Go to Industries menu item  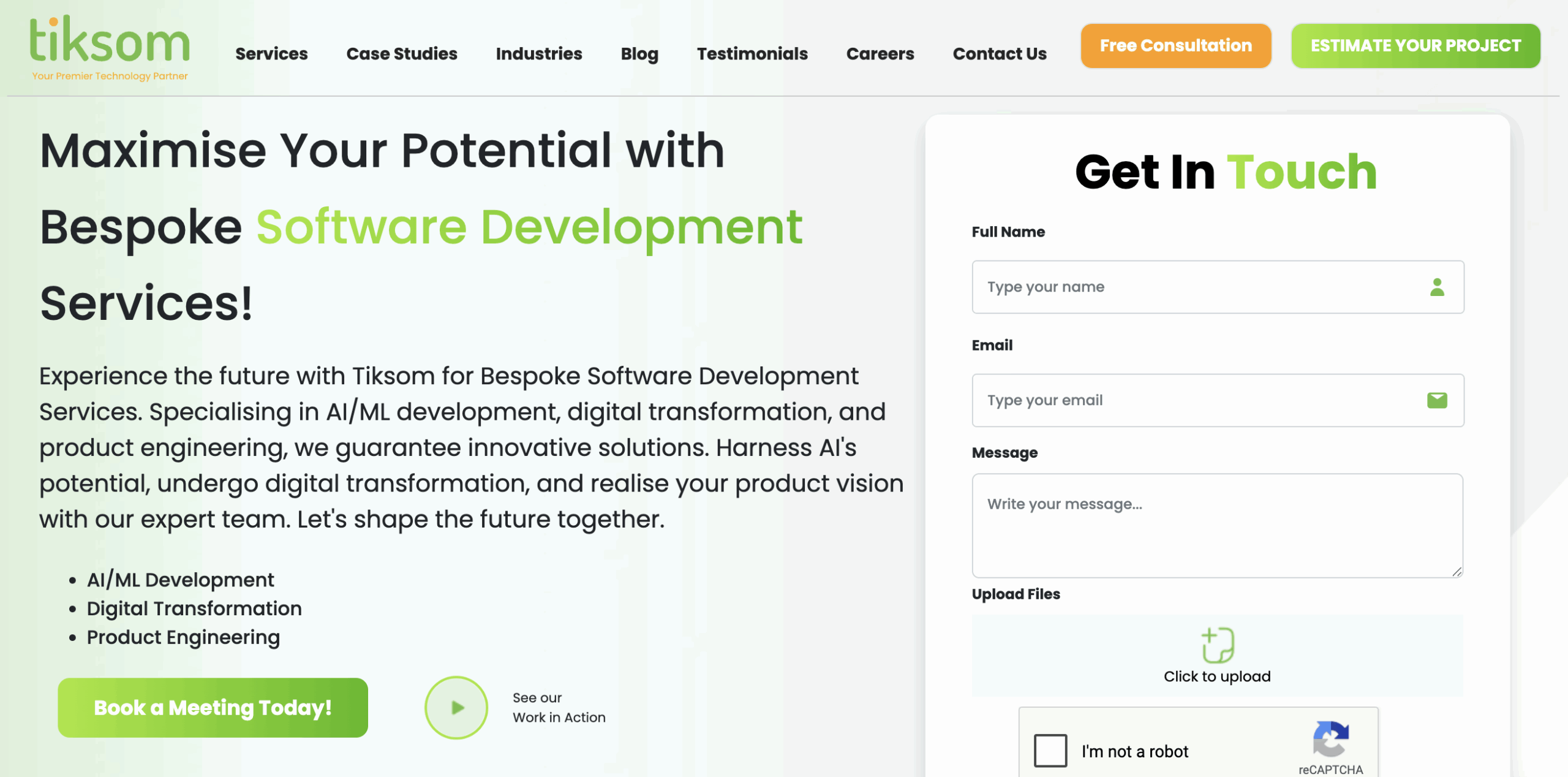tap(539, 54)
